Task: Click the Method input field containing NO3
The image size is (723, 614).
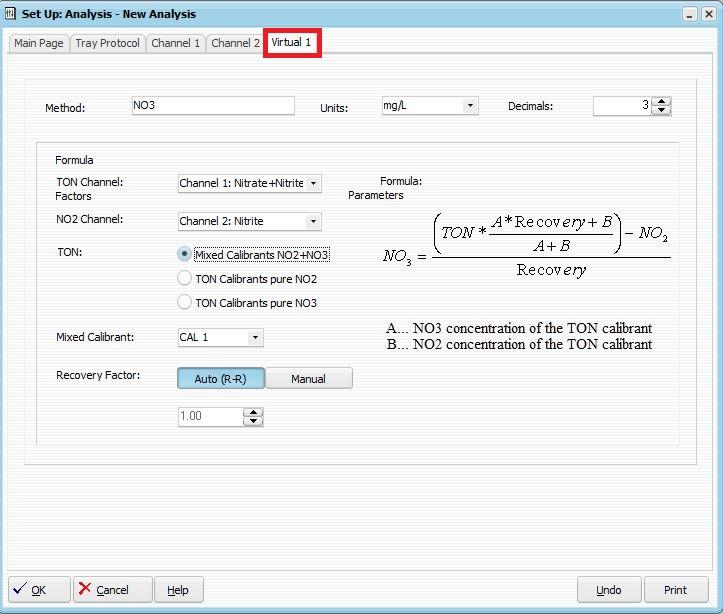Action: point(213,106)
